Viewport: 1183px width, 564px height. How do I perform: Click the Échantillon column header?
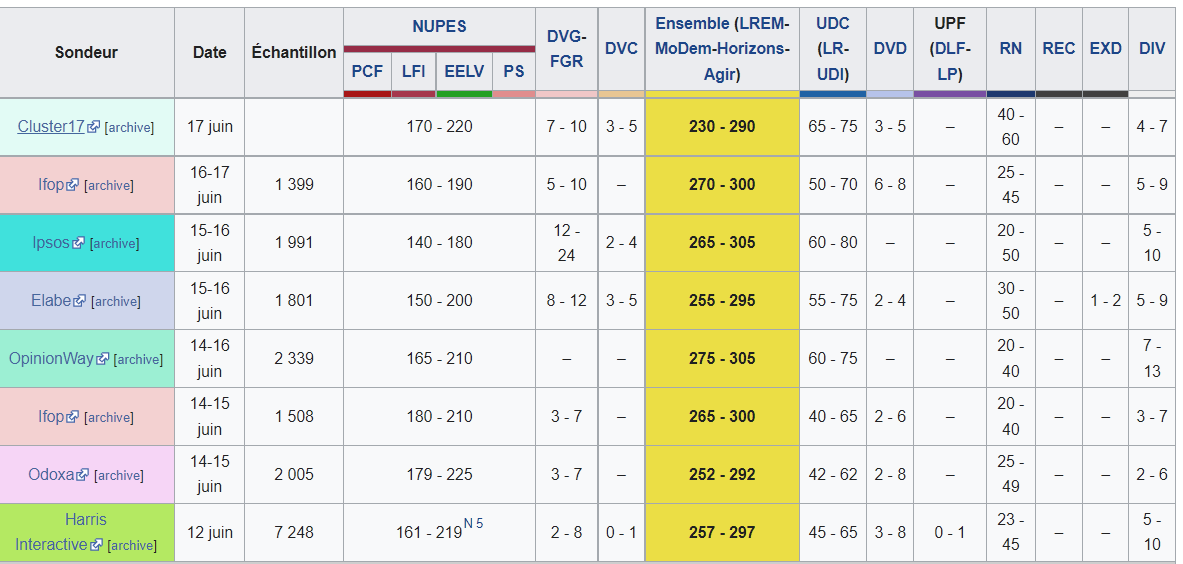click(294, 52)
